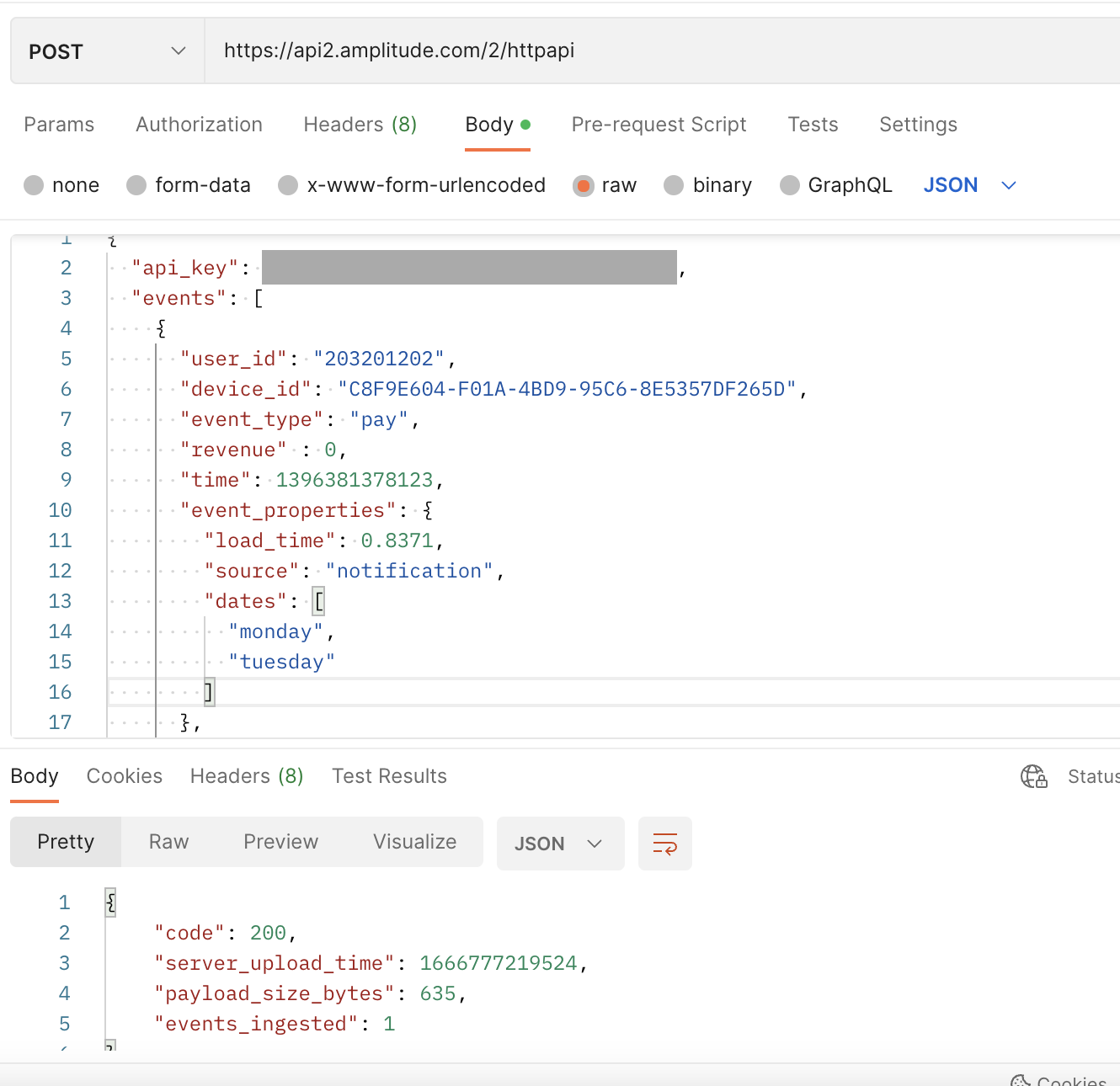Expand the request body JSON format dropdown
The width and height of the screenshot is (1120, 1086).
point(970,185)
